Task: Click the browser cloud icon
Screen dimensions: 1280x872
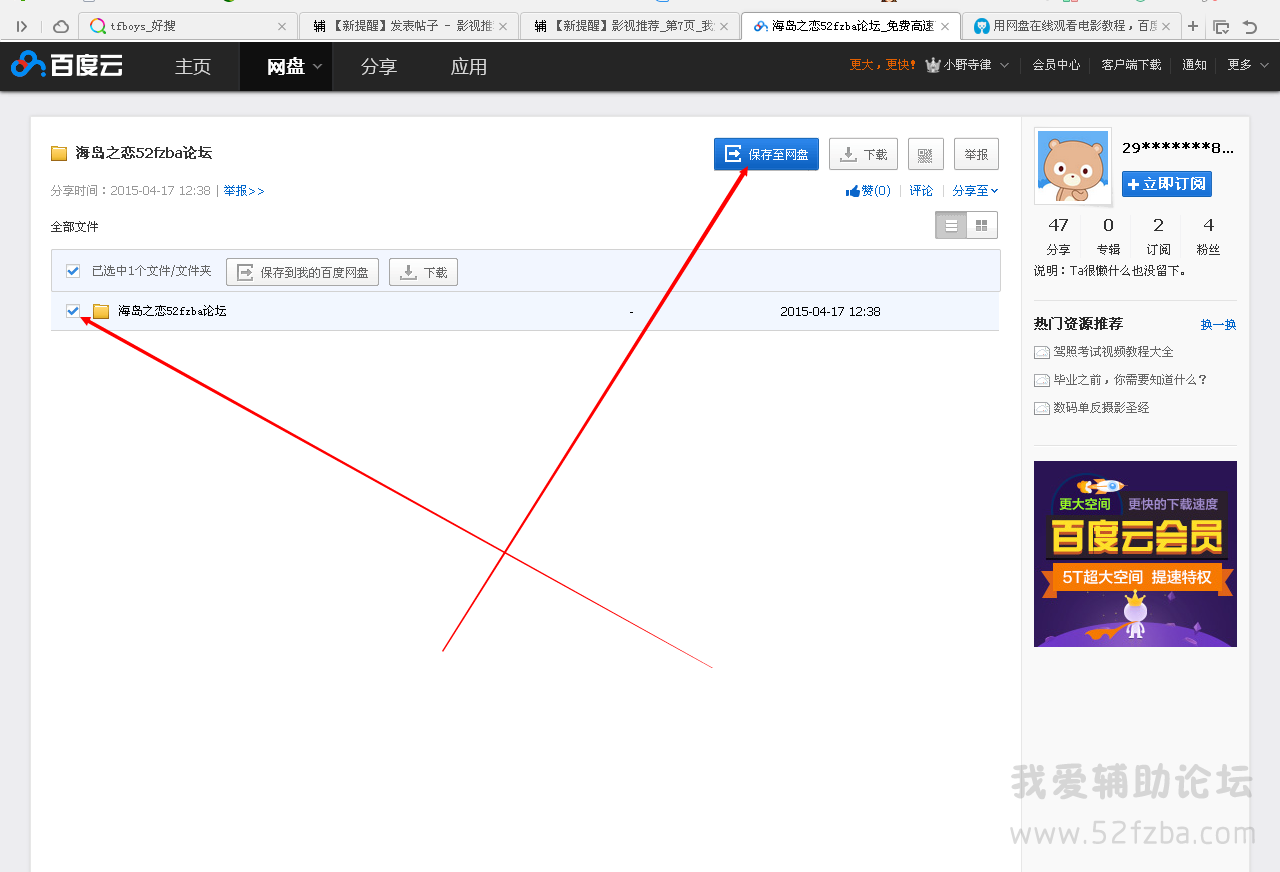Action: [x=61, y=26]
